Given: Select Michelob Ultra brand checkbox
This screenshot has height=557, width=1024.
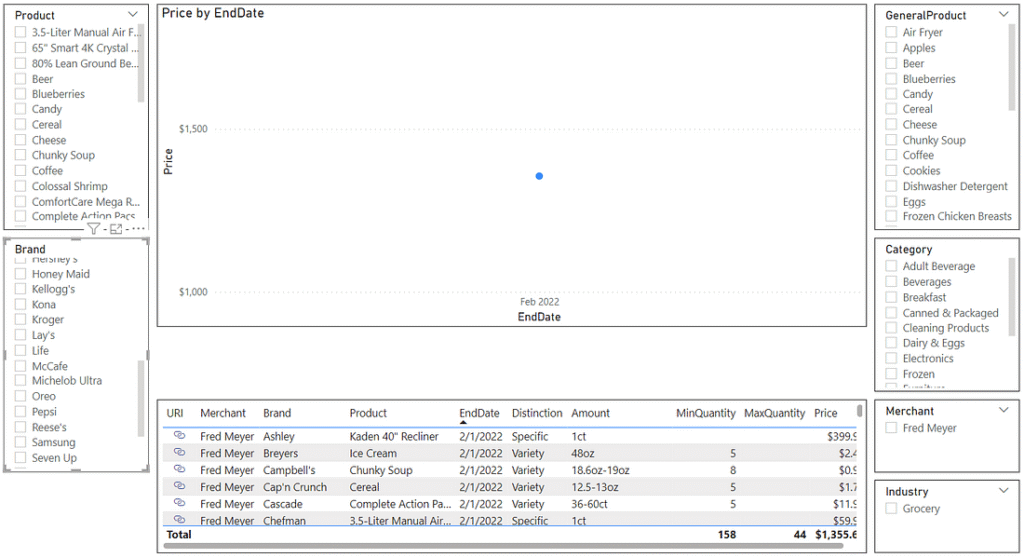Looking at the screenshot, I should tap(20, 380).
